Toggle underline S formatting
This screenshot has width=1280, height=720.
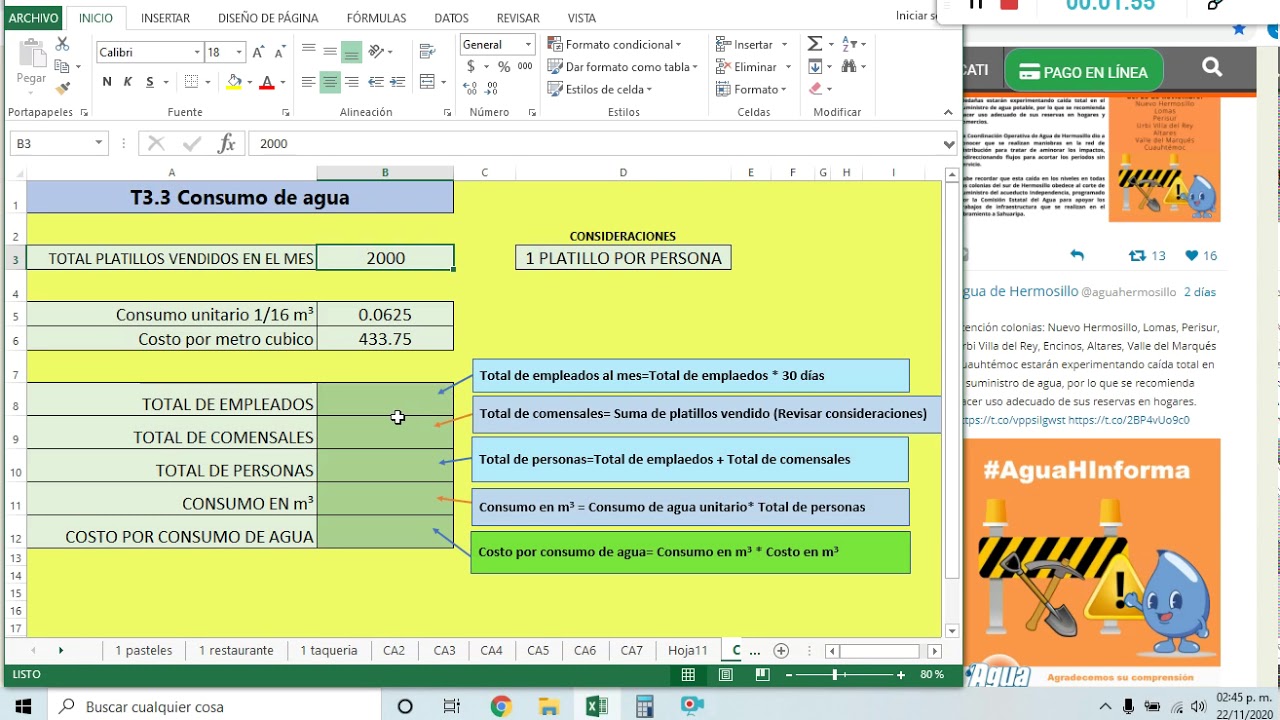tap(150, 82)
